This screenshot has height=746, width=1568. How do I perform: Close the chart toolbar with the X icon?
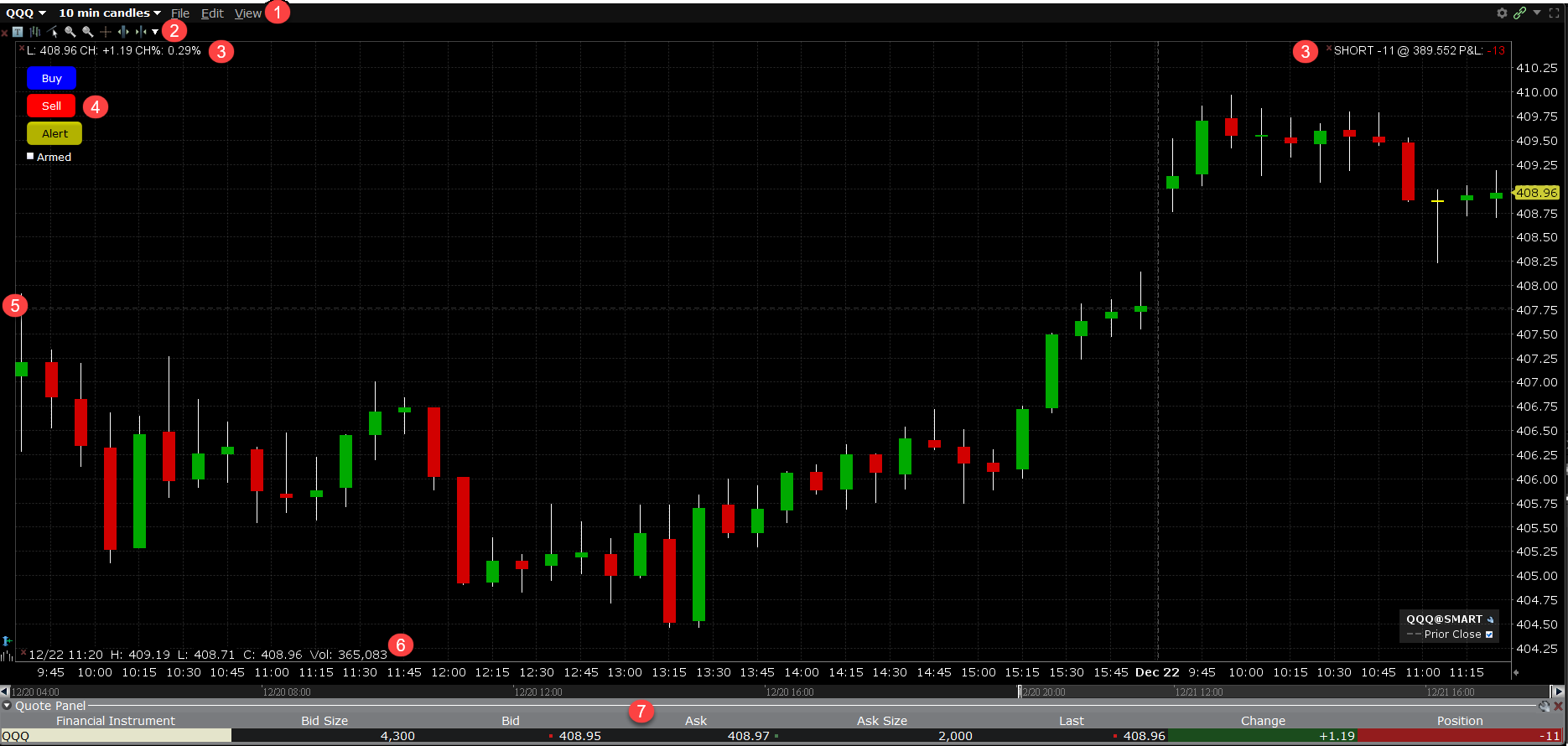4,33
